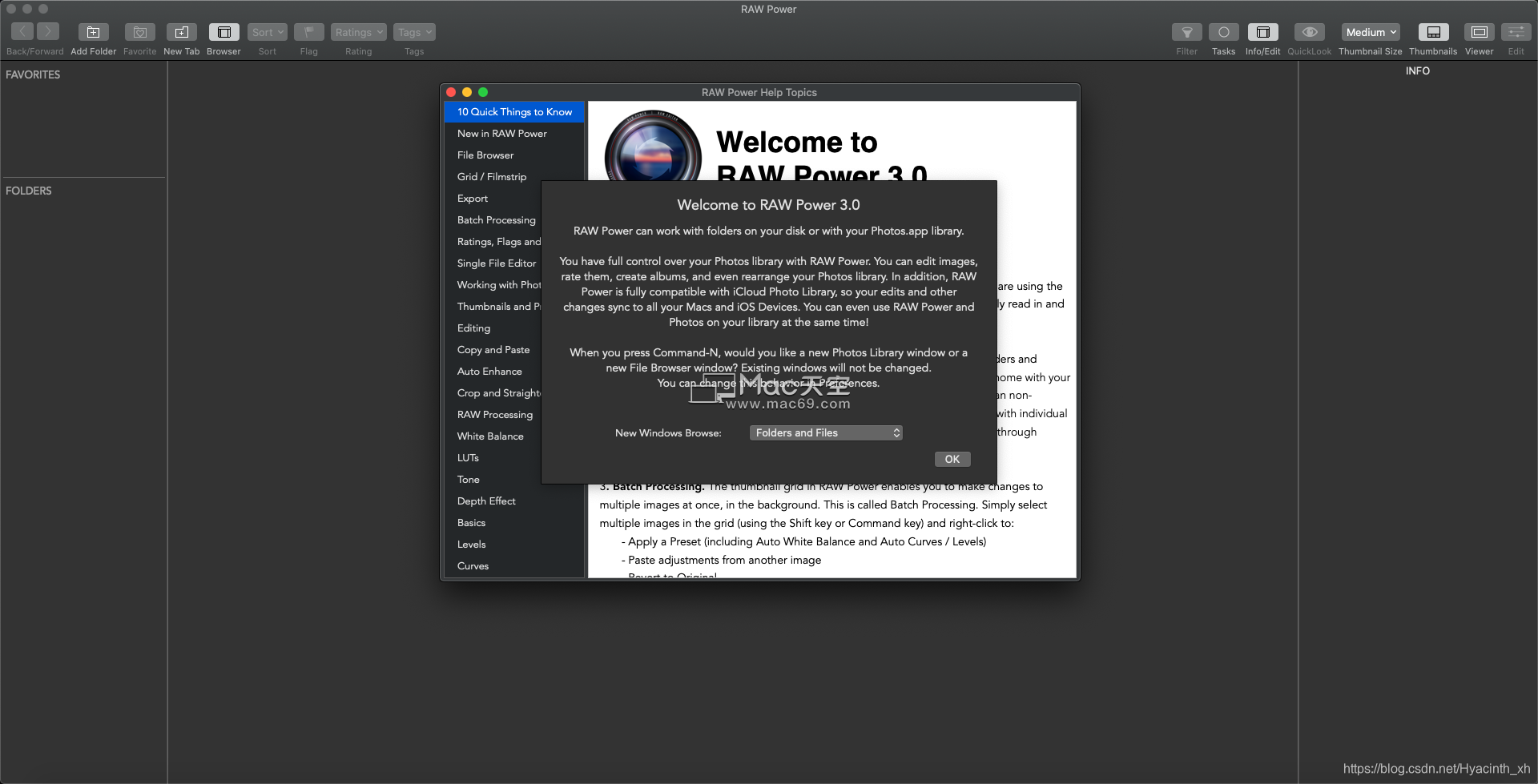
Task: Open the Levels help topic
Action: (x=471, y=545)
